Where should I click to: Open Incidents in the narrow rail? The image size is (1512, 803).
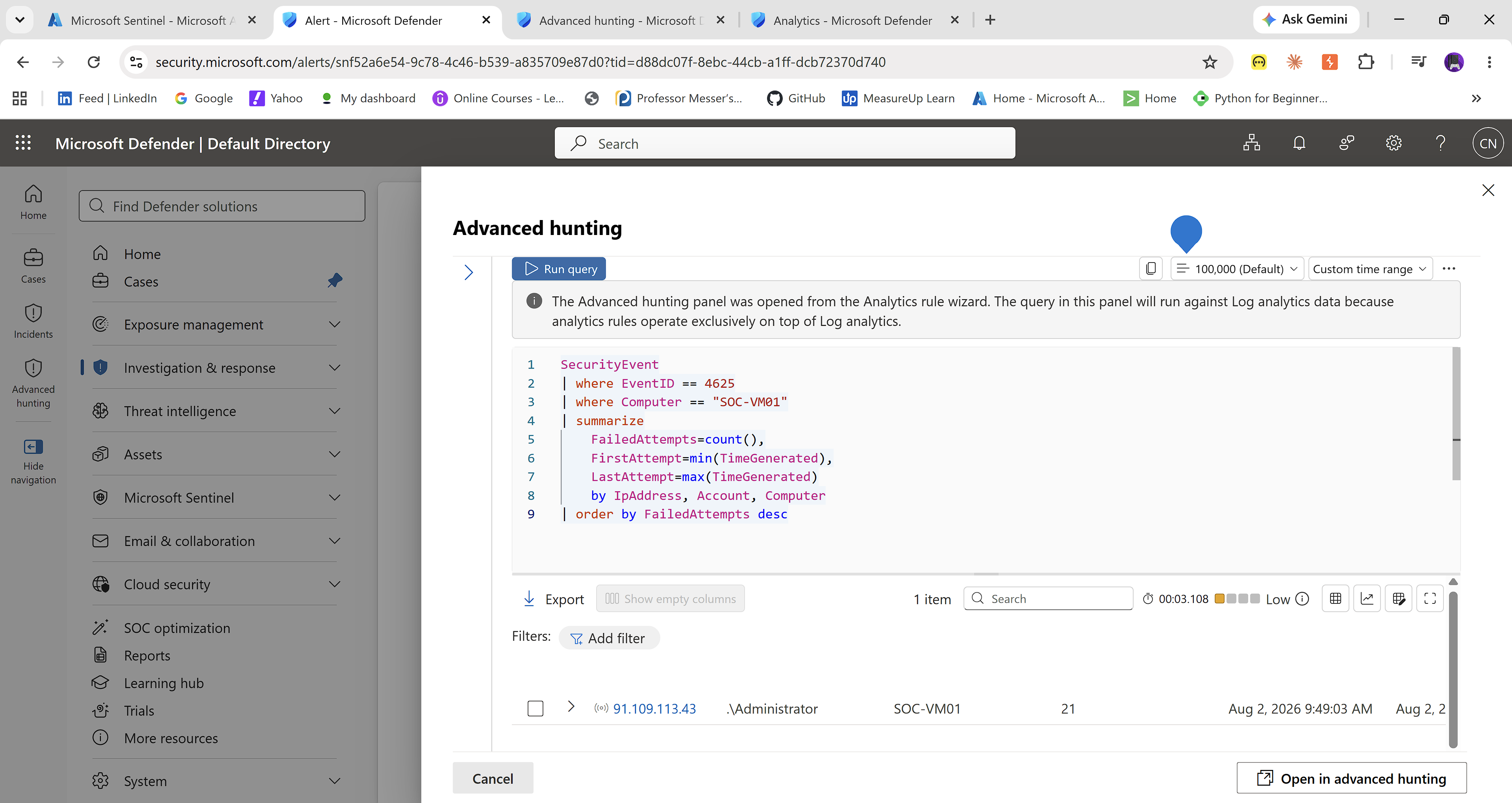point(33,321)
